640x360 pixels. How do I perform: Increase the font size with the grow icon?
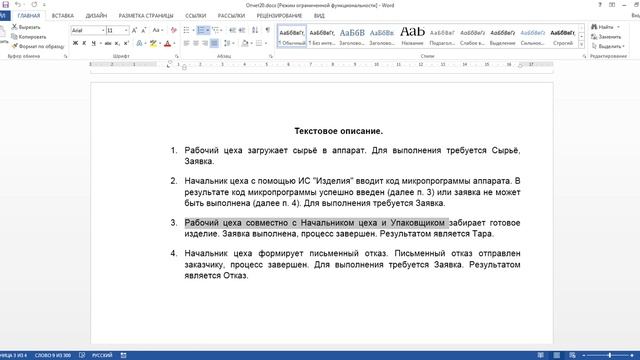pyautogui.click(x=134, y=30)
